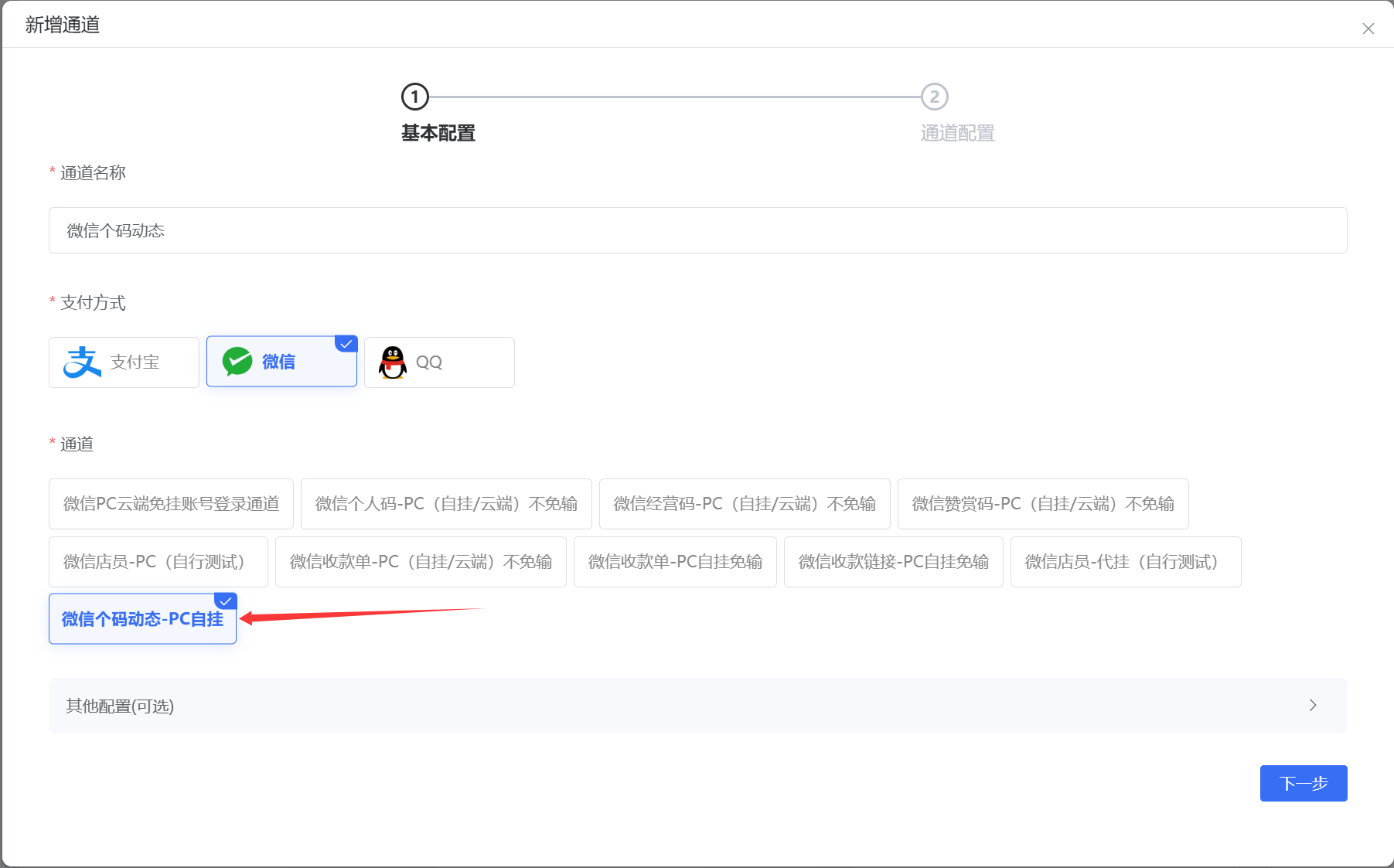Click the 基本配置 step label
This screenshot has height=868, width=1394.
438,133
